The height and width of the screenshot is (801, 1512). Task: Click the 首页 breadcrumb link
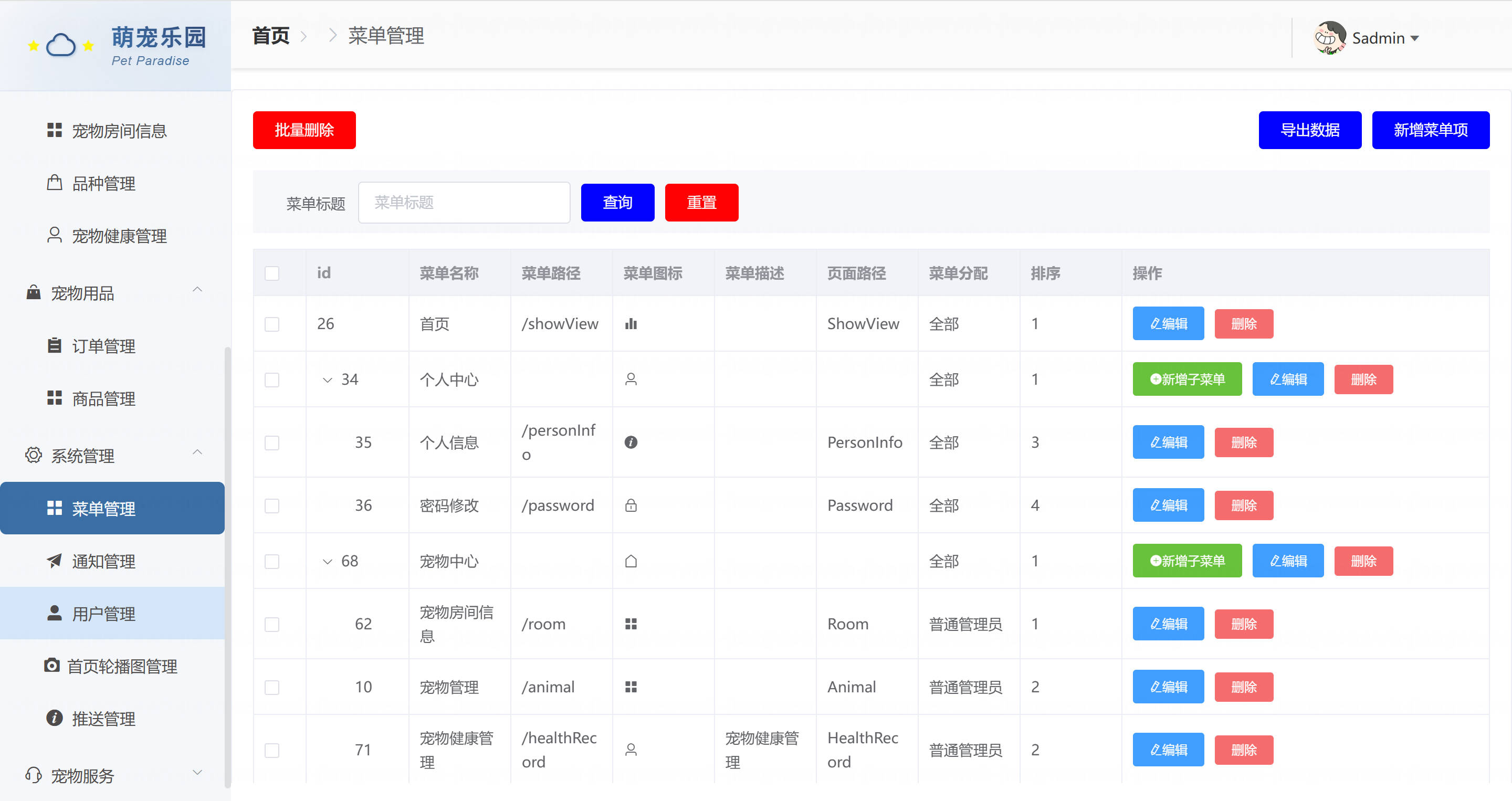click(270, 35)
